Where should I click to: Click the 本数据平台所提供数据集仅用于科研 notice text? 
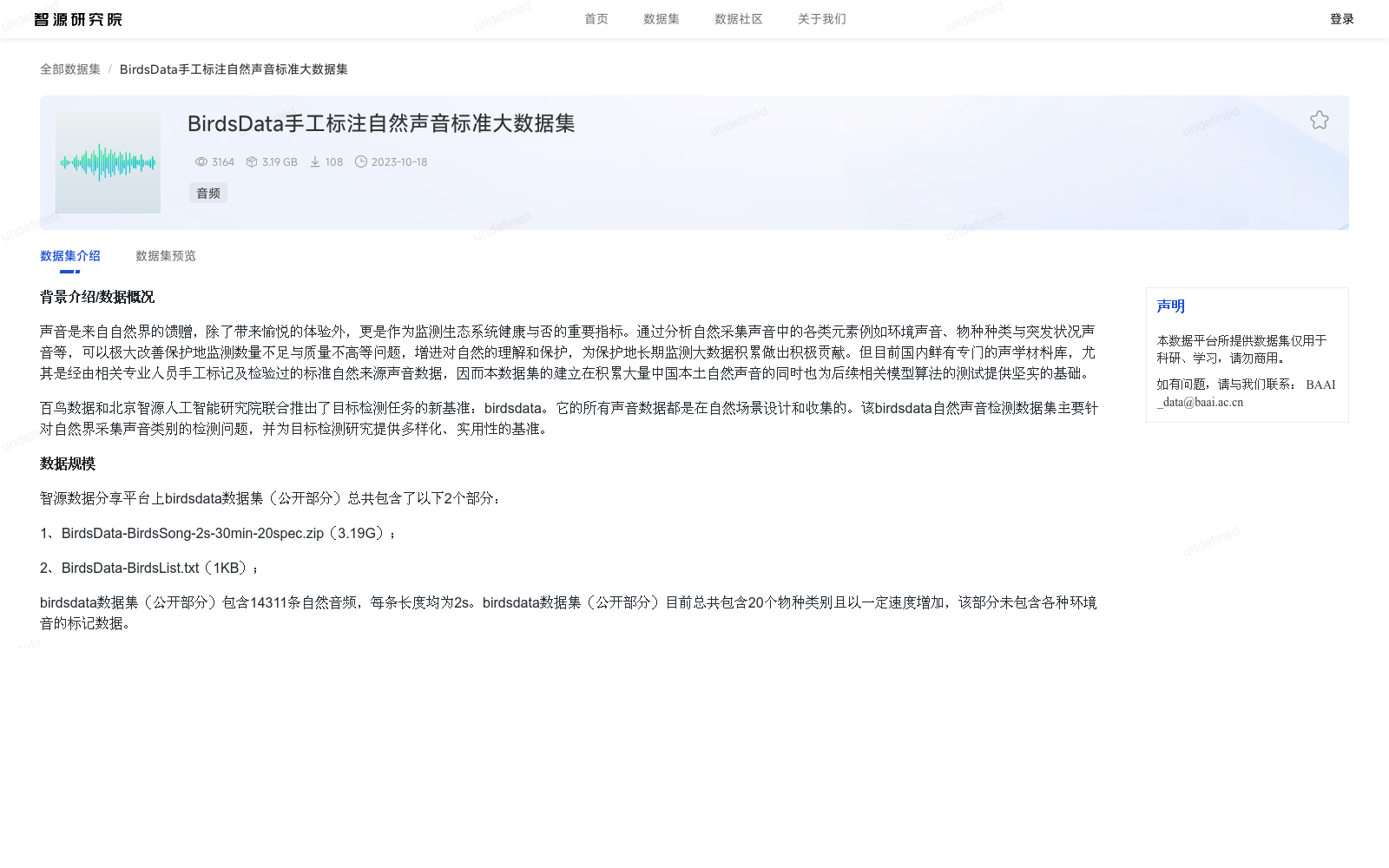(x=1241, y=349)
